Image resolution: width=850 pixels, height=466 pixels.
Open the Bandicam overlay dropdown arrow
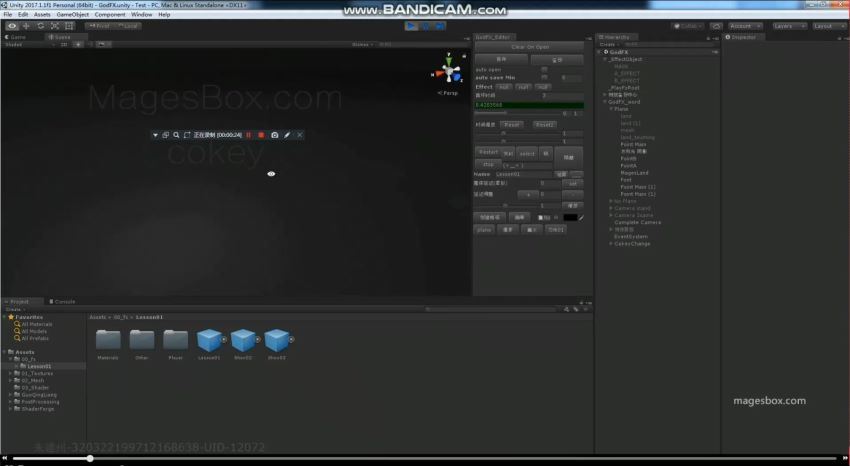coord(155,135)
